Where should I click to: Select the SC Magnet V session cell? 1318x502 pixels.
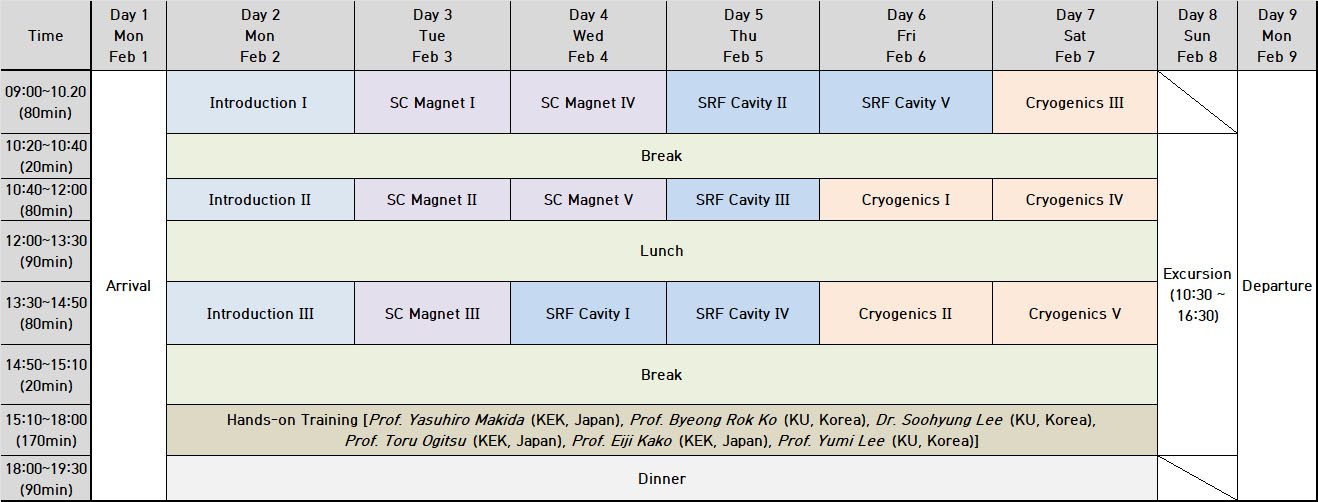[588, 200]
